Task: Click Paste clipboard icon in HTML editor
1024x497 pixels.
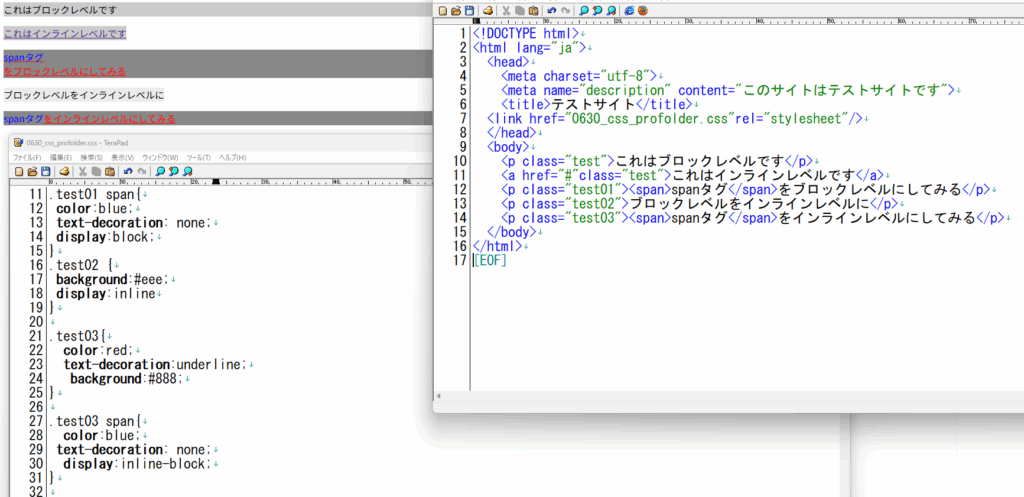Action: pyautogui.click(x=534, y=10)
